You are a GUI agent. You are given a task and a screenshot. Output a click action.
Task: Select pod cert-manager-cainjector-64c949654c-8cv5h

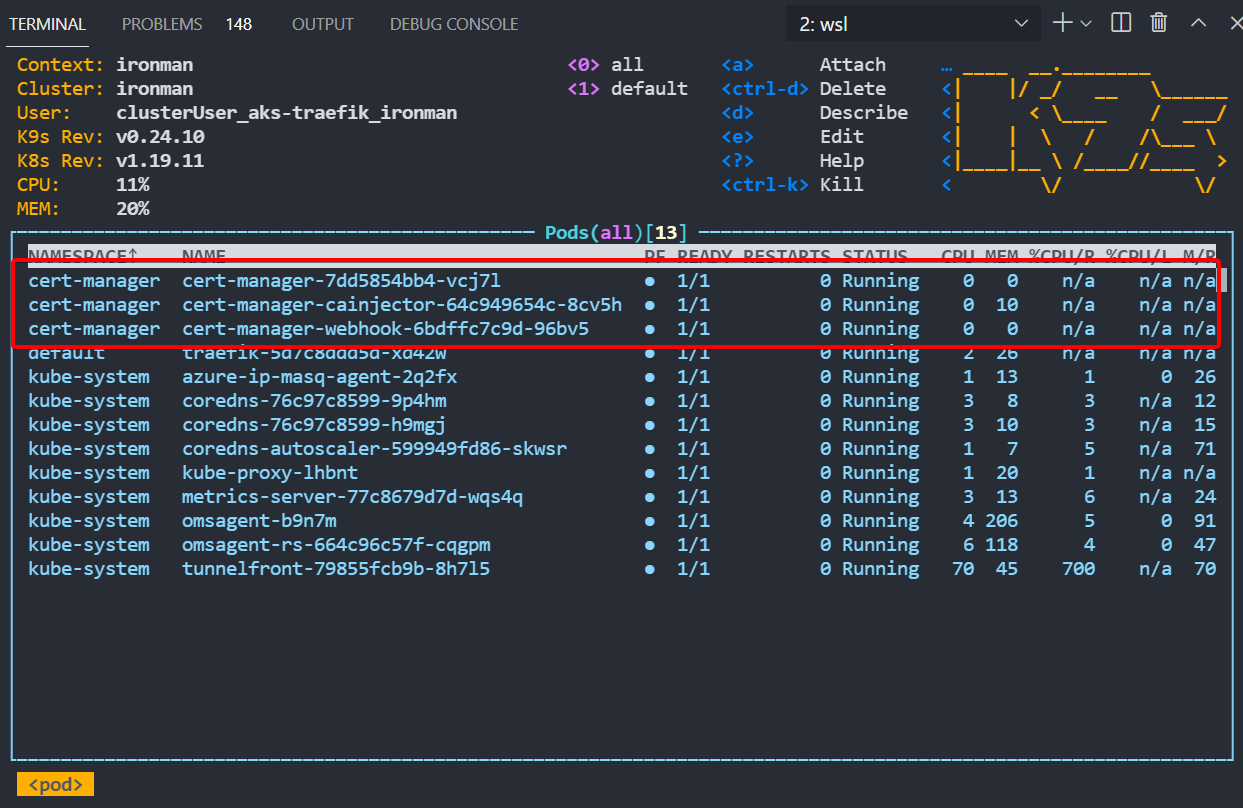[x=622, y=305]
